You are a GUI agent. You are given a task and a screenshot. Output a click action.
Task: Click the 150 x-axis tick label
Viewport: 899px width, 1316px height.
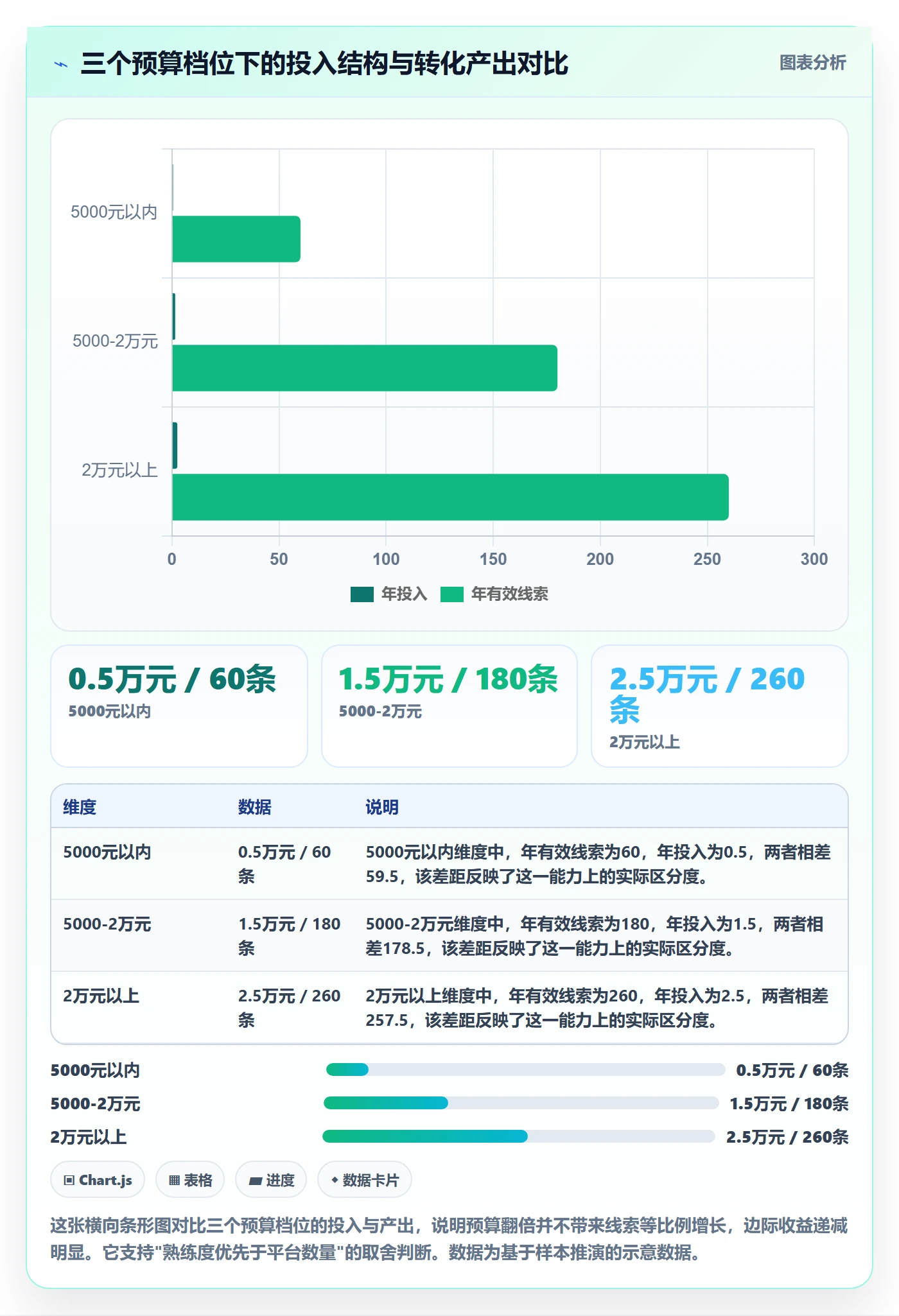493,559
